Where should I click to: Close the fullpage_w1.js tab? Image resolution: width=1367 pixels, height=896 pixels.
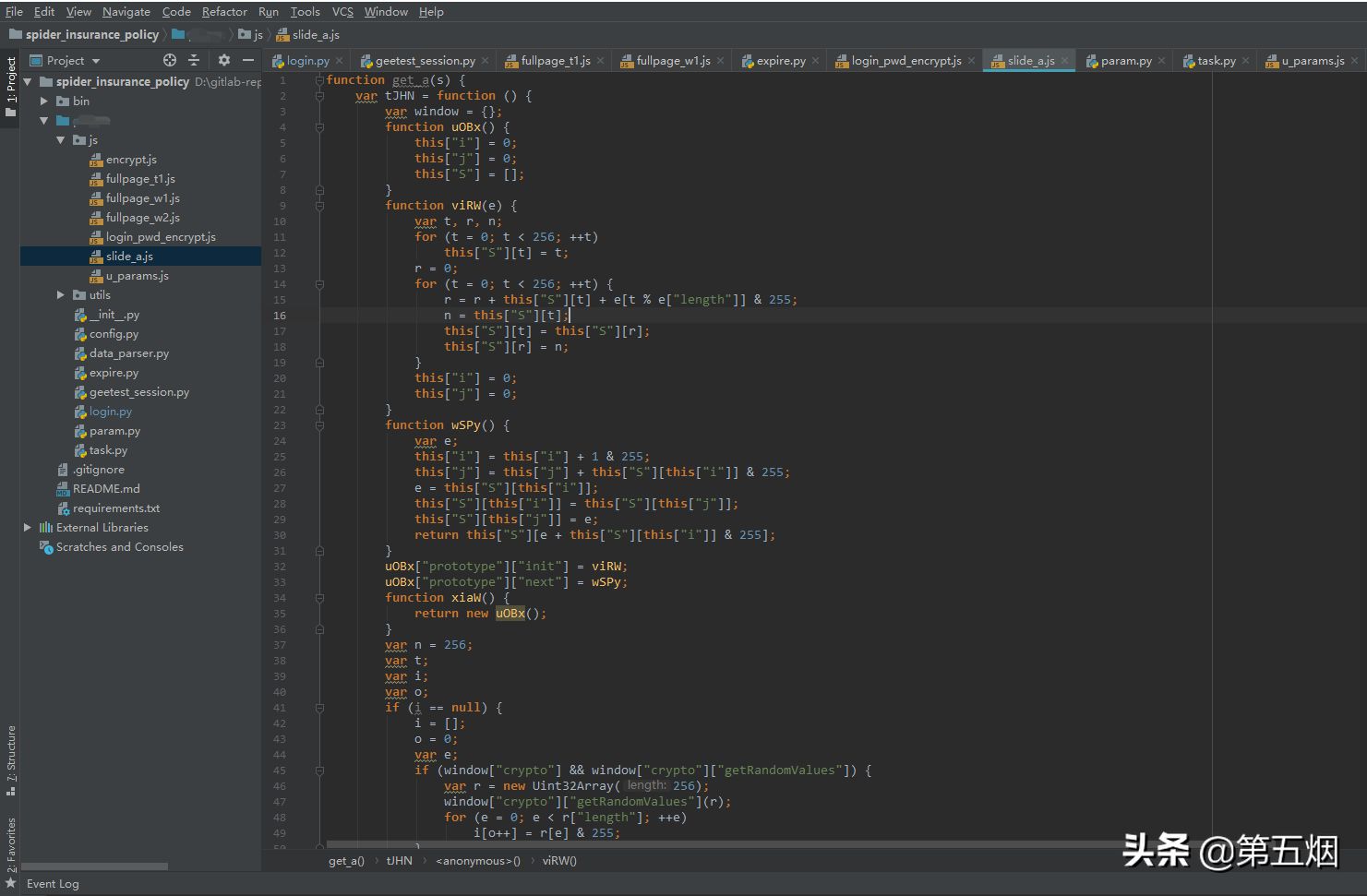720,60
